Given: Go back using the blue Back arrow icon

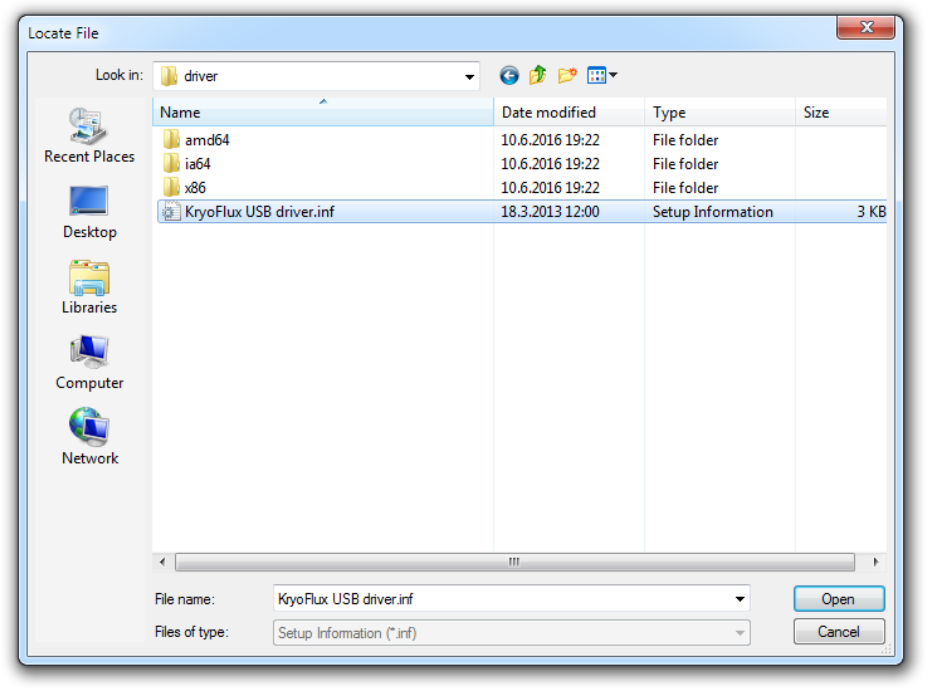Looking at the screenshot, I should point(509,76).
